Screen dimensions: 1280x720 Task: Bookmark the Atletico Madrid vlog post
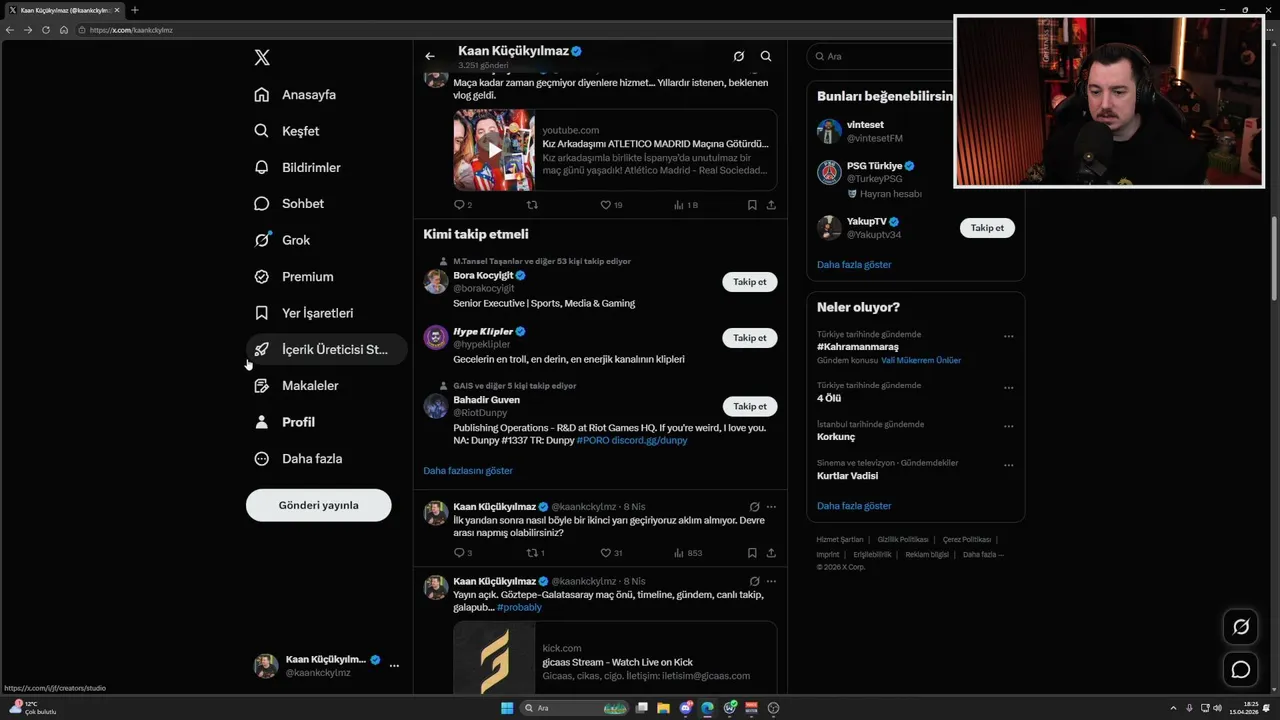752,205
